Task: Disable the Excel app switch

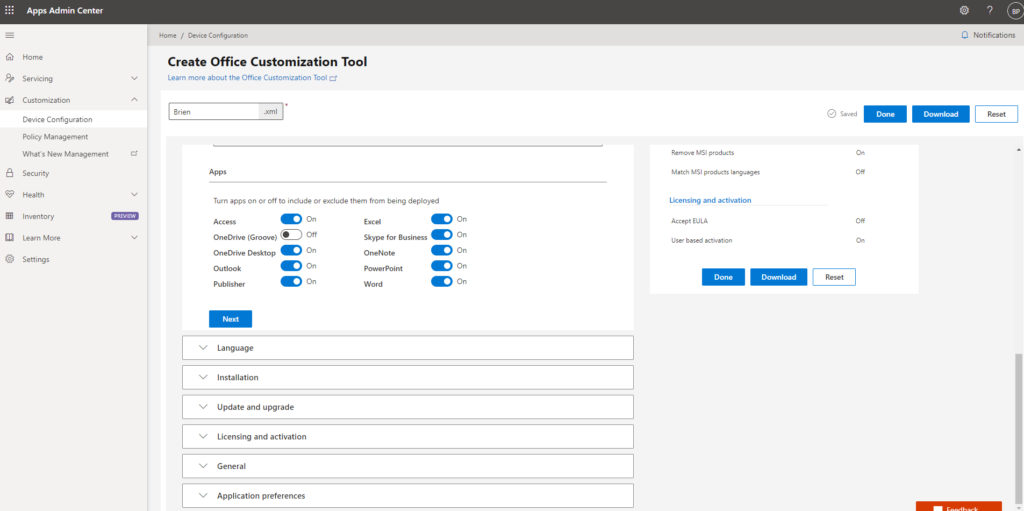Action: (441, 219)
